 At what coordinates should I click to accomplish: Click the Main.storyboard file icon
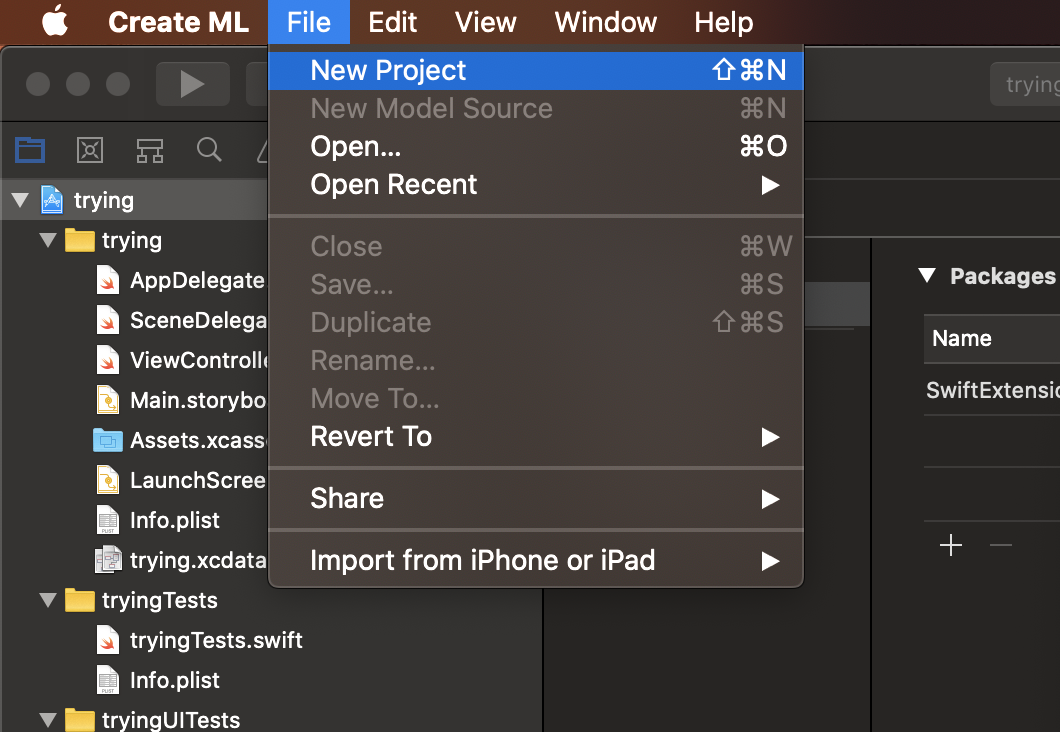click(x=108, y=399)
